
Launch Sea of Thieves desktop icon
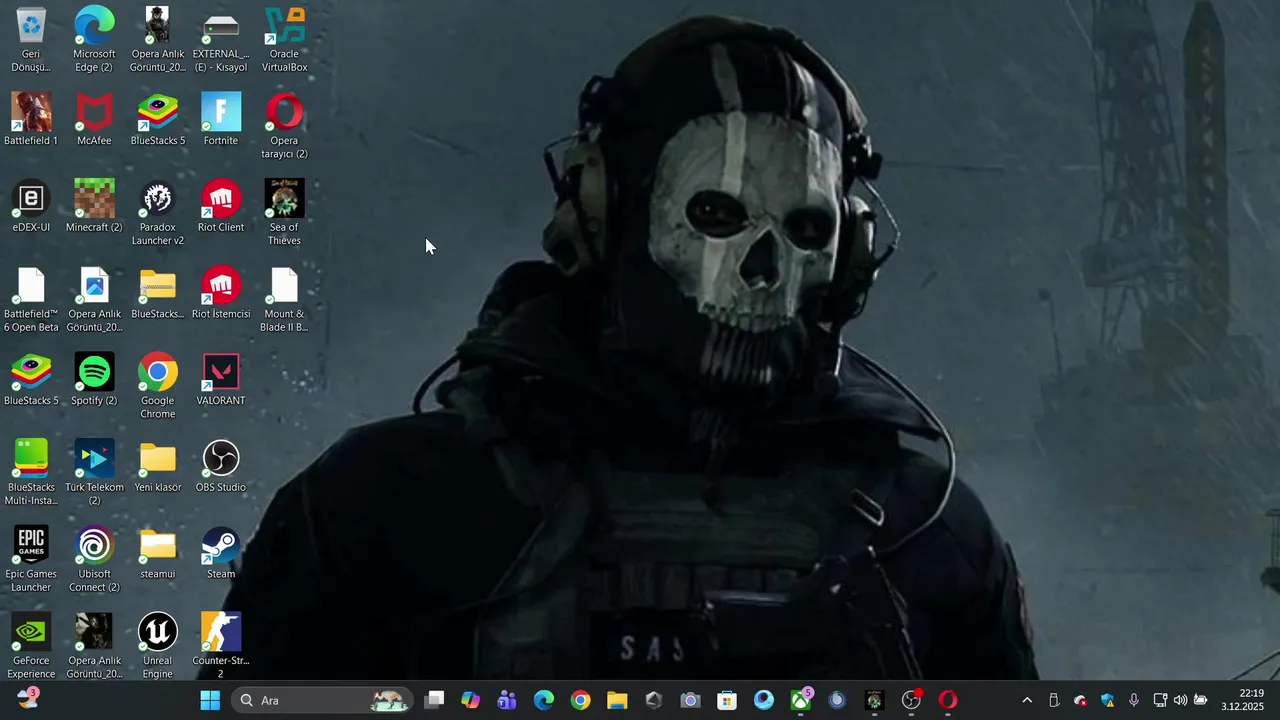pyautogui.click(x=284, y=213)
